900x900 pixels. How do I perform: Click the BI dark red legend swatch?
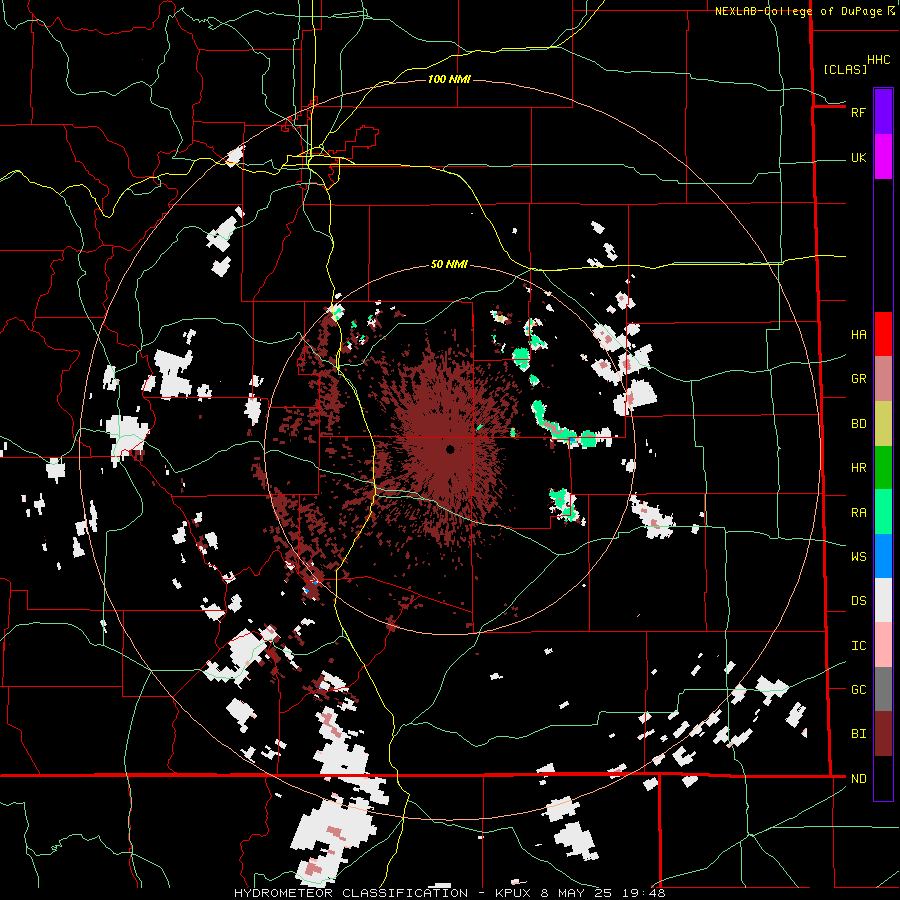pyautogui.click(x=883, y=734)
